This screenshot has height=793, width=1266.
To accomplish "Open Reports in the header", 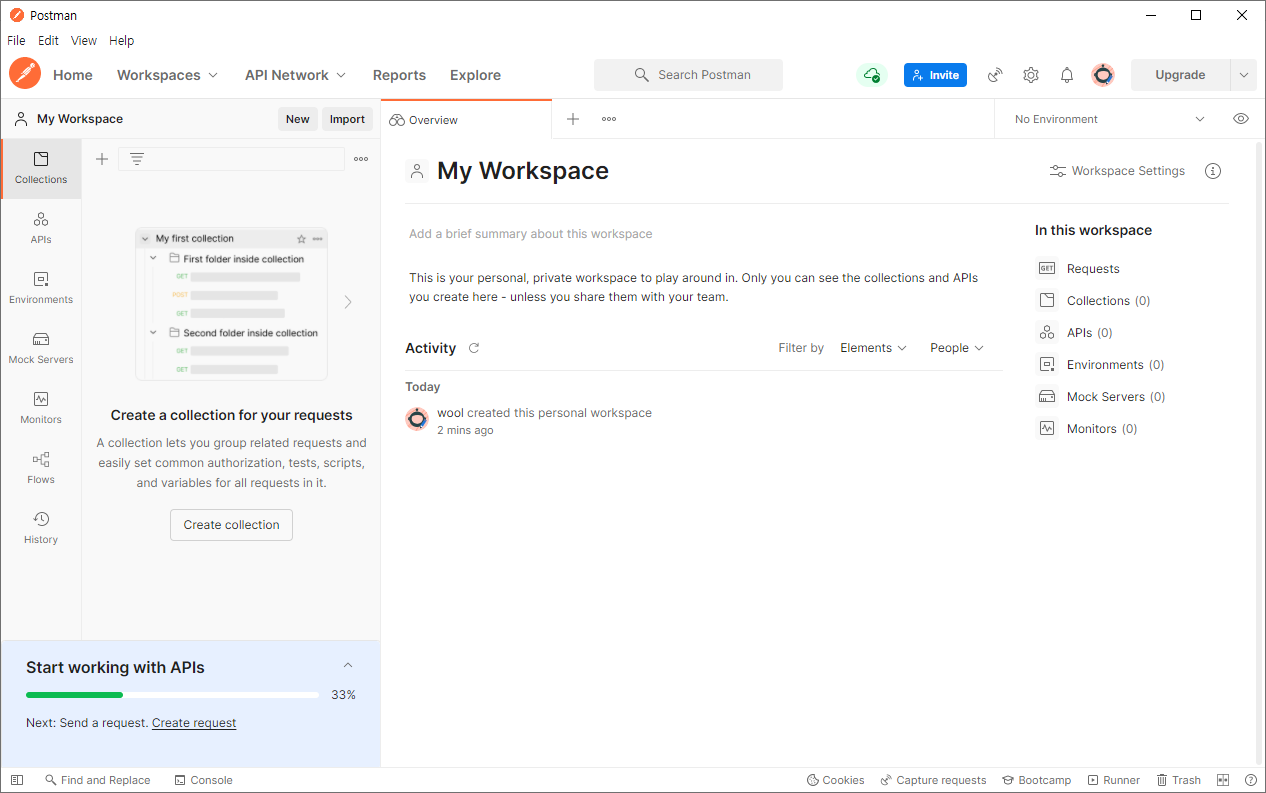I will pos(399,75).
